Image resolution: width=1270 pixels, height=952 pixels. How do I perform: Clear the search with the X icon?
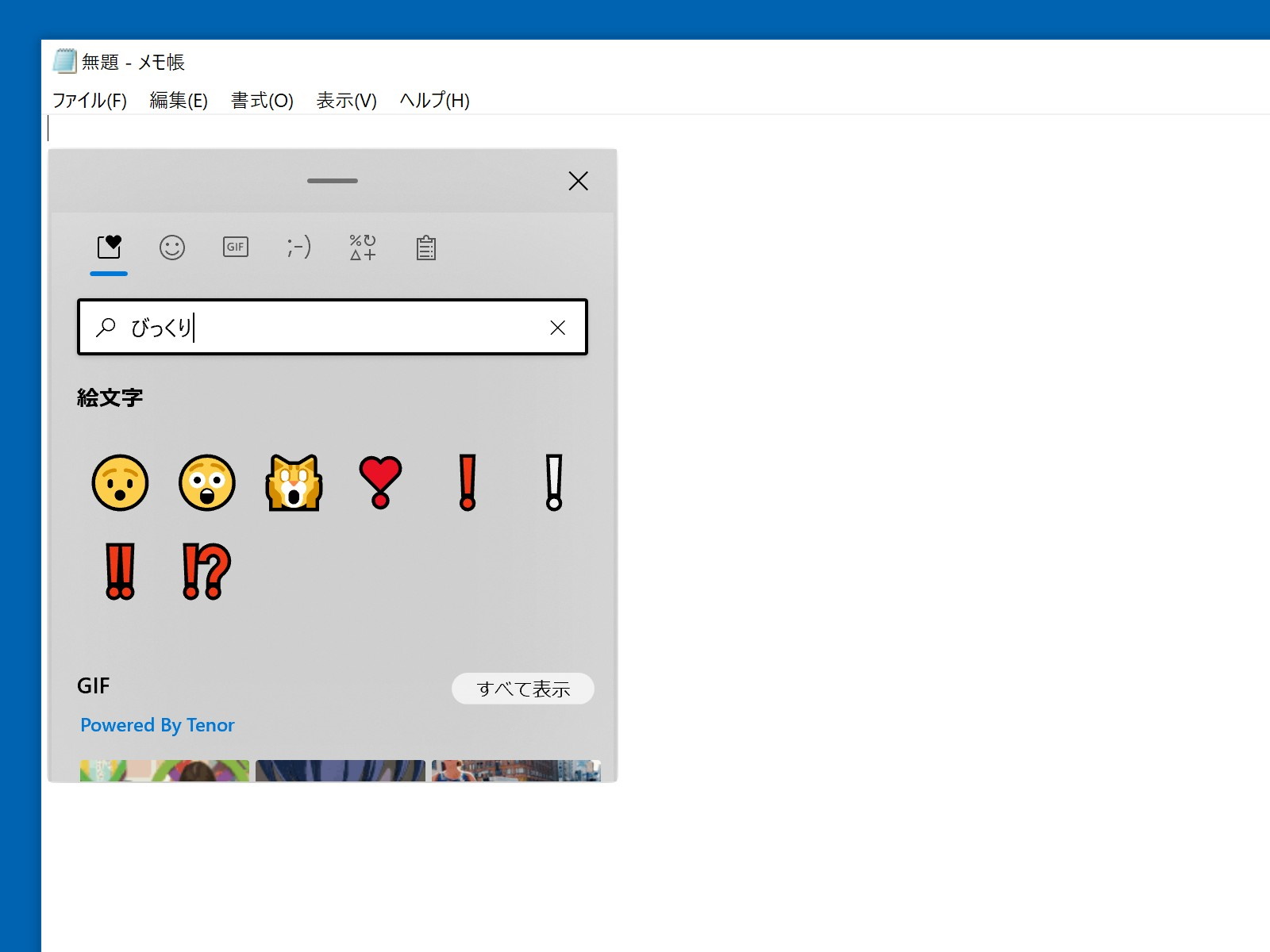pos(557,327)
